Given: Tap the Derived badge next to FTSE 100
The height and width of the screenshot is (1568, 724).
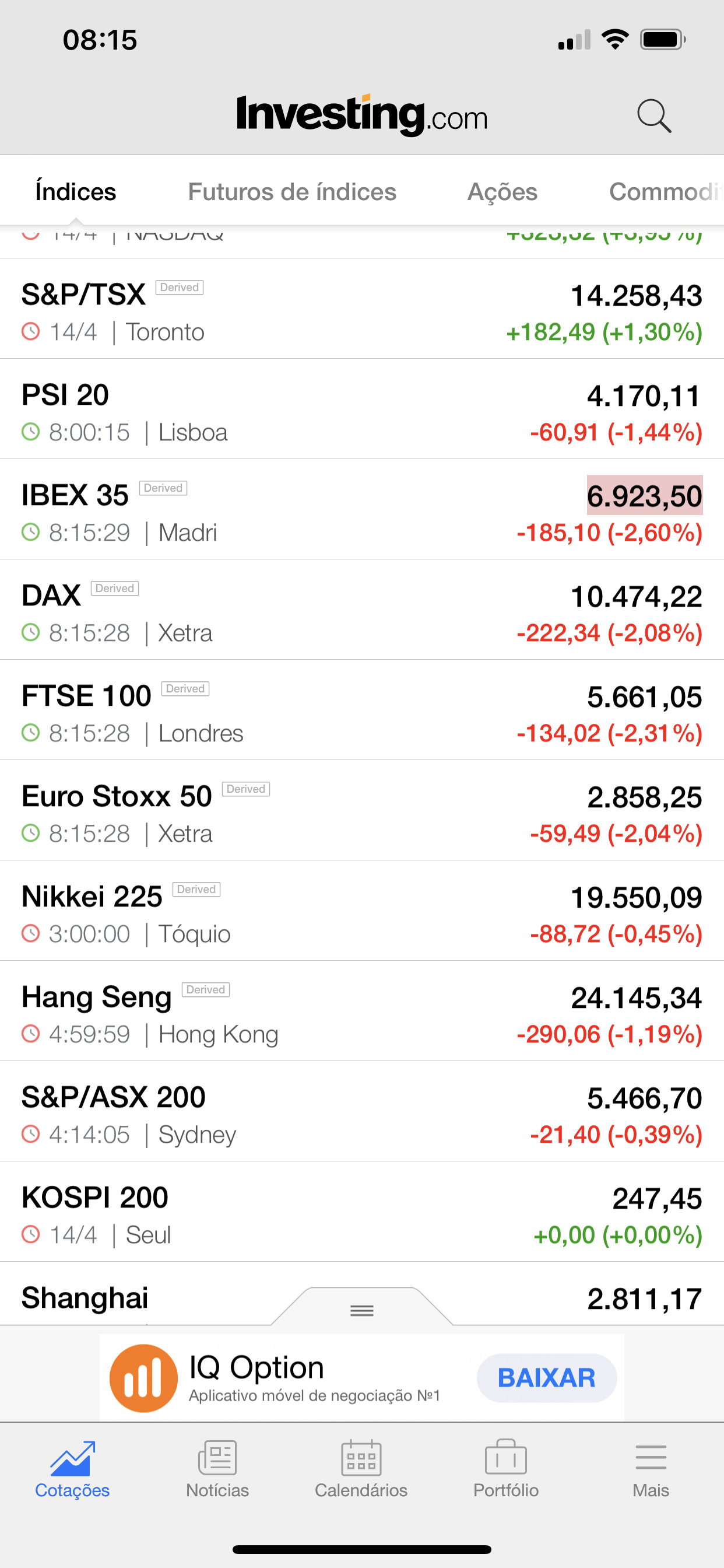Looking at the screenshot, I should [185, 688].
